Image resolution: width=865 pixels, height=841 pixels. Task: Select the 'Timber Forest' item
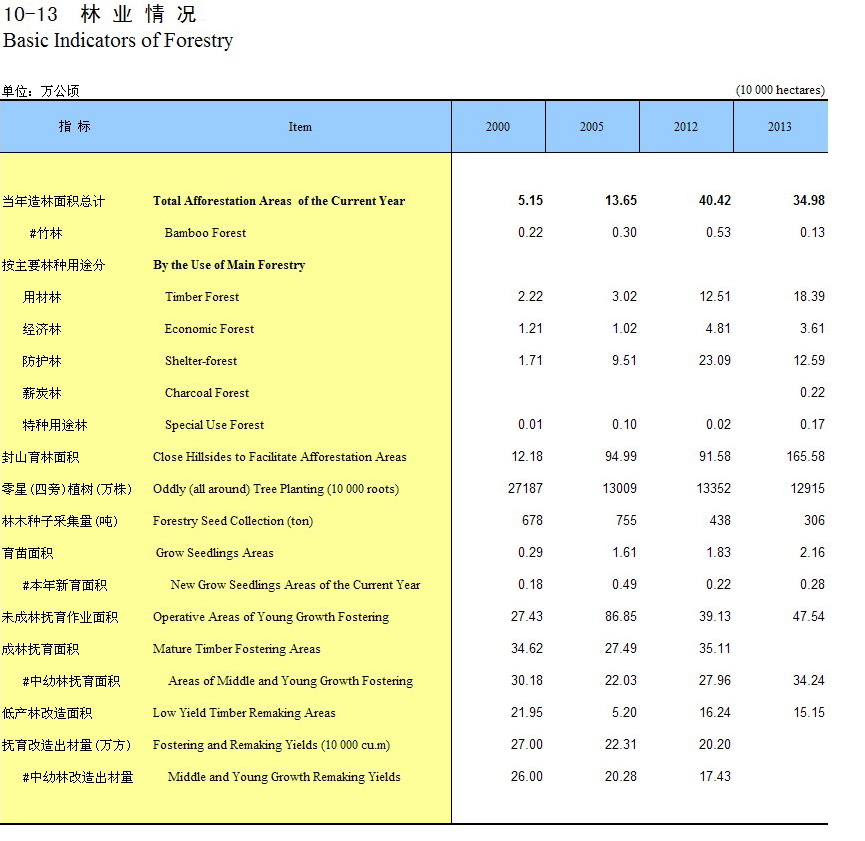tap(202, 297)
